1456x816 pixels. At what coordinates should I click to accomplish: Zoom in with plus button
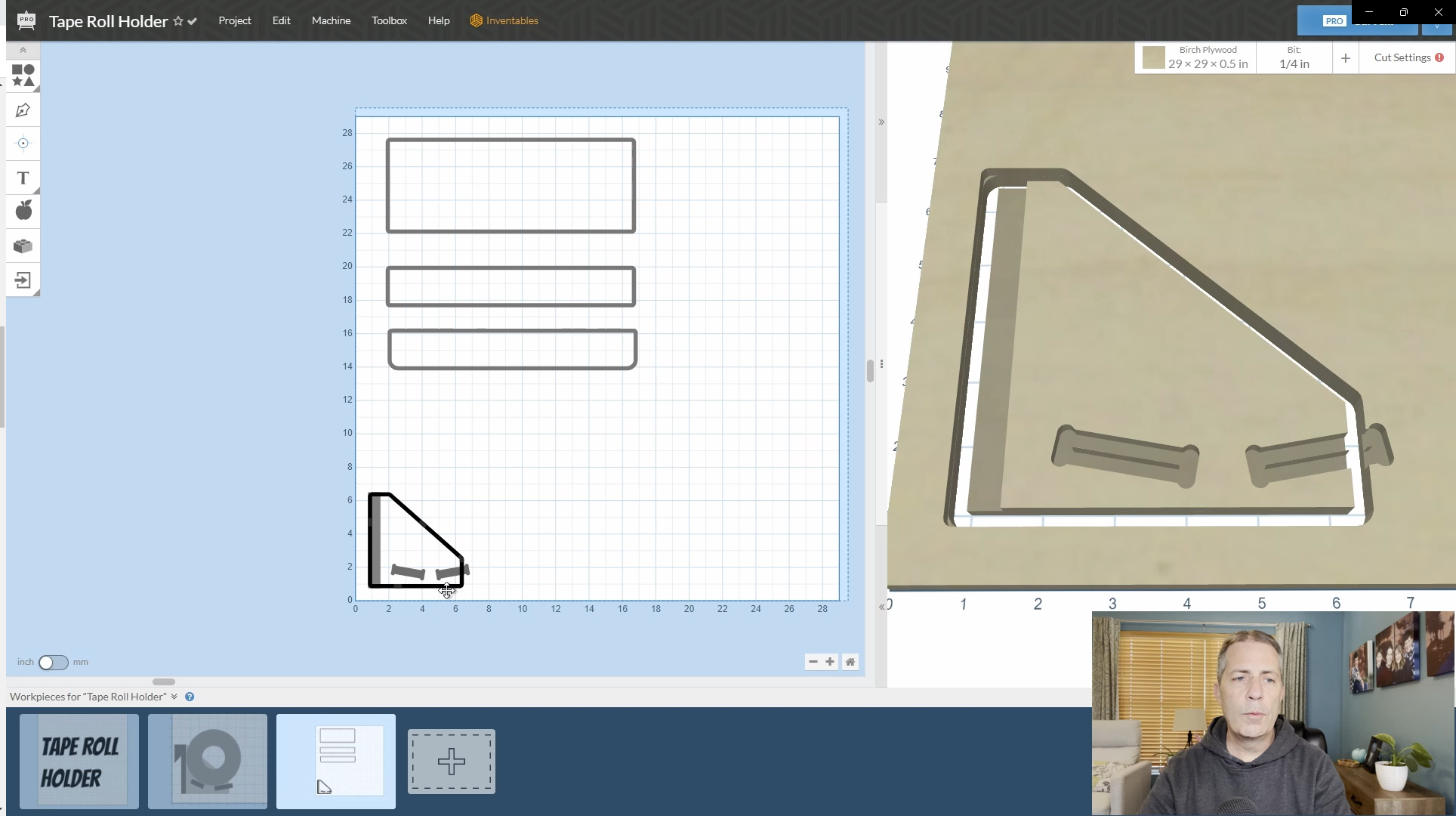(x=830, y=662)
